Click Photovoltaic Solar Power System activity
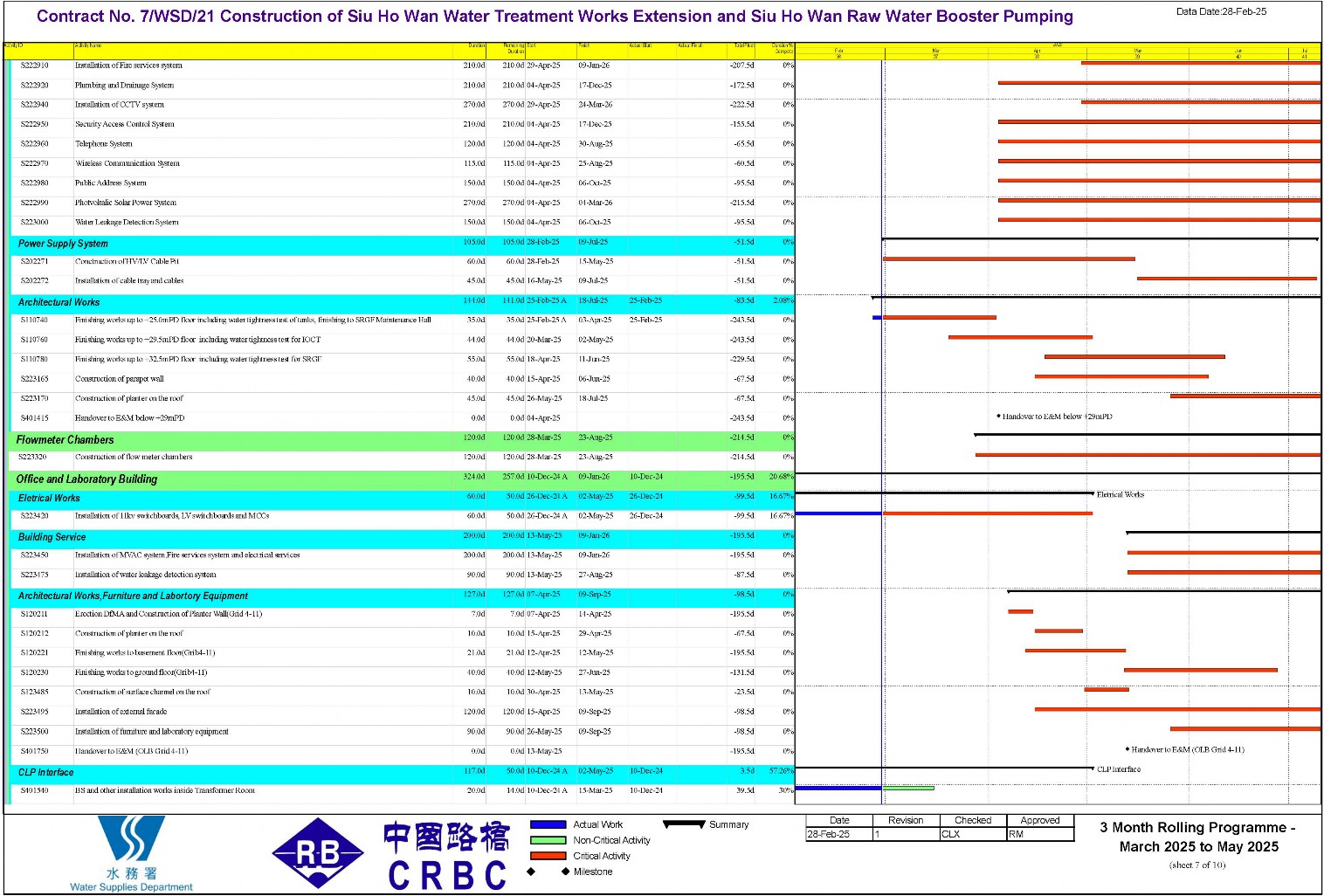Screen dimensions: 1324x896 (126, 203)
